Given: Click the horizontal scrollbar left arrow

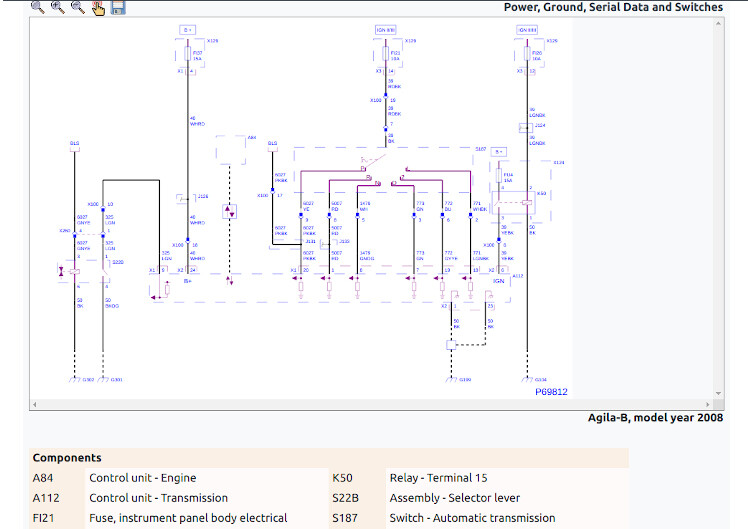Looking at the screenshot, I should point(34,405).
